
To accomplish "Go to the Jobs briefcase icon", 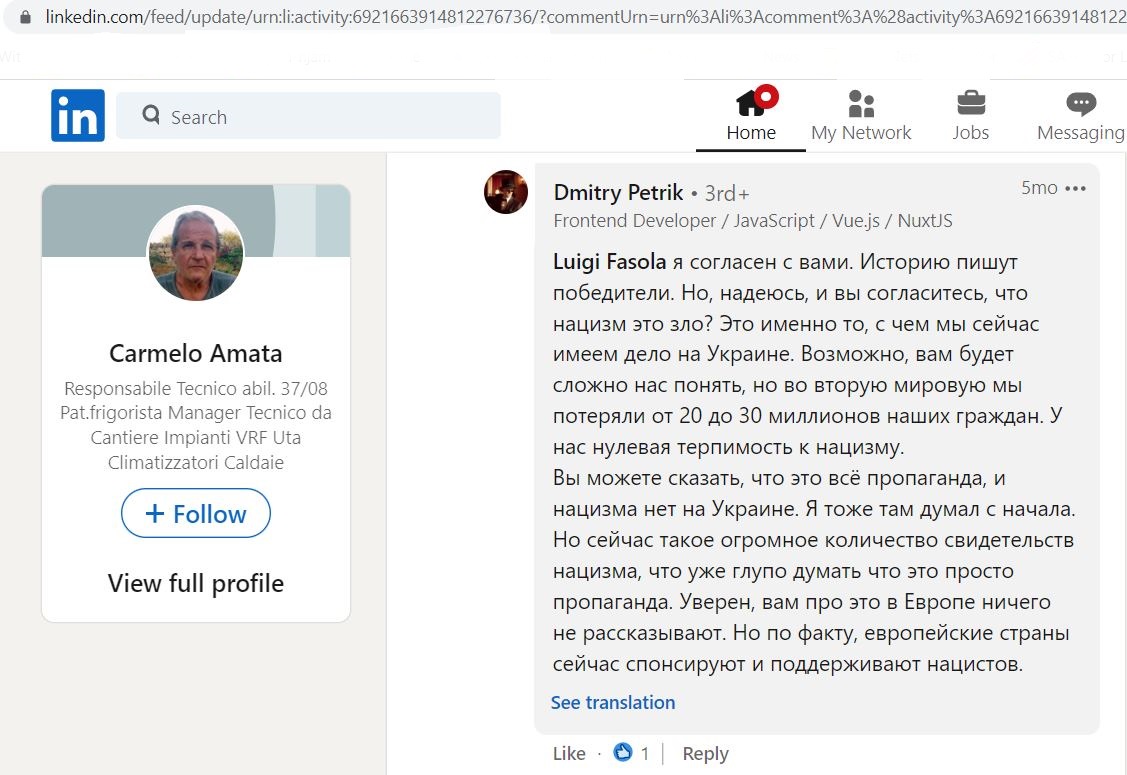I will [971, 103].
